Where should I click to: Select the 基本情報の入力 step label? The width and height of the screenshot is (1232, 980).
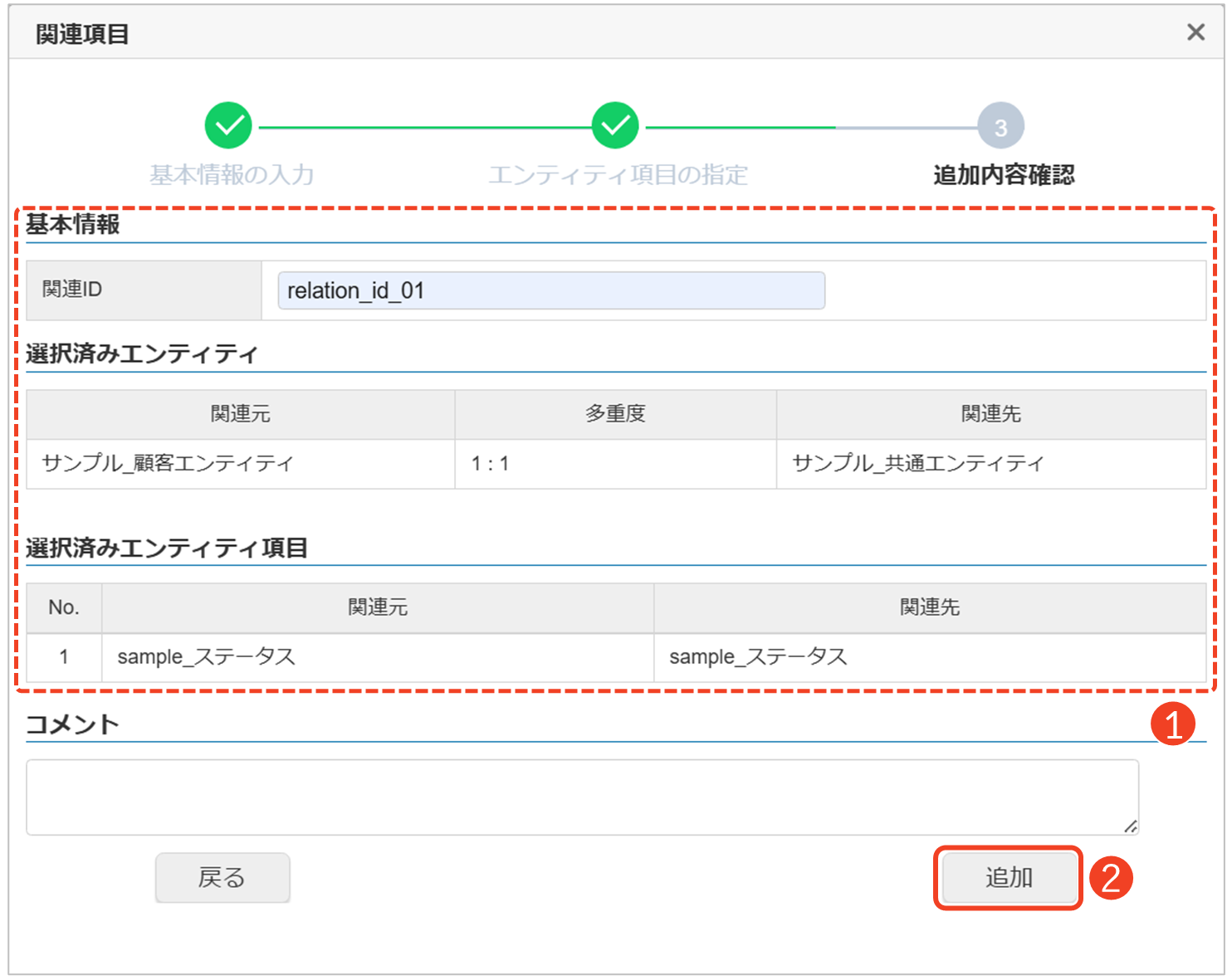pos(232,175)
